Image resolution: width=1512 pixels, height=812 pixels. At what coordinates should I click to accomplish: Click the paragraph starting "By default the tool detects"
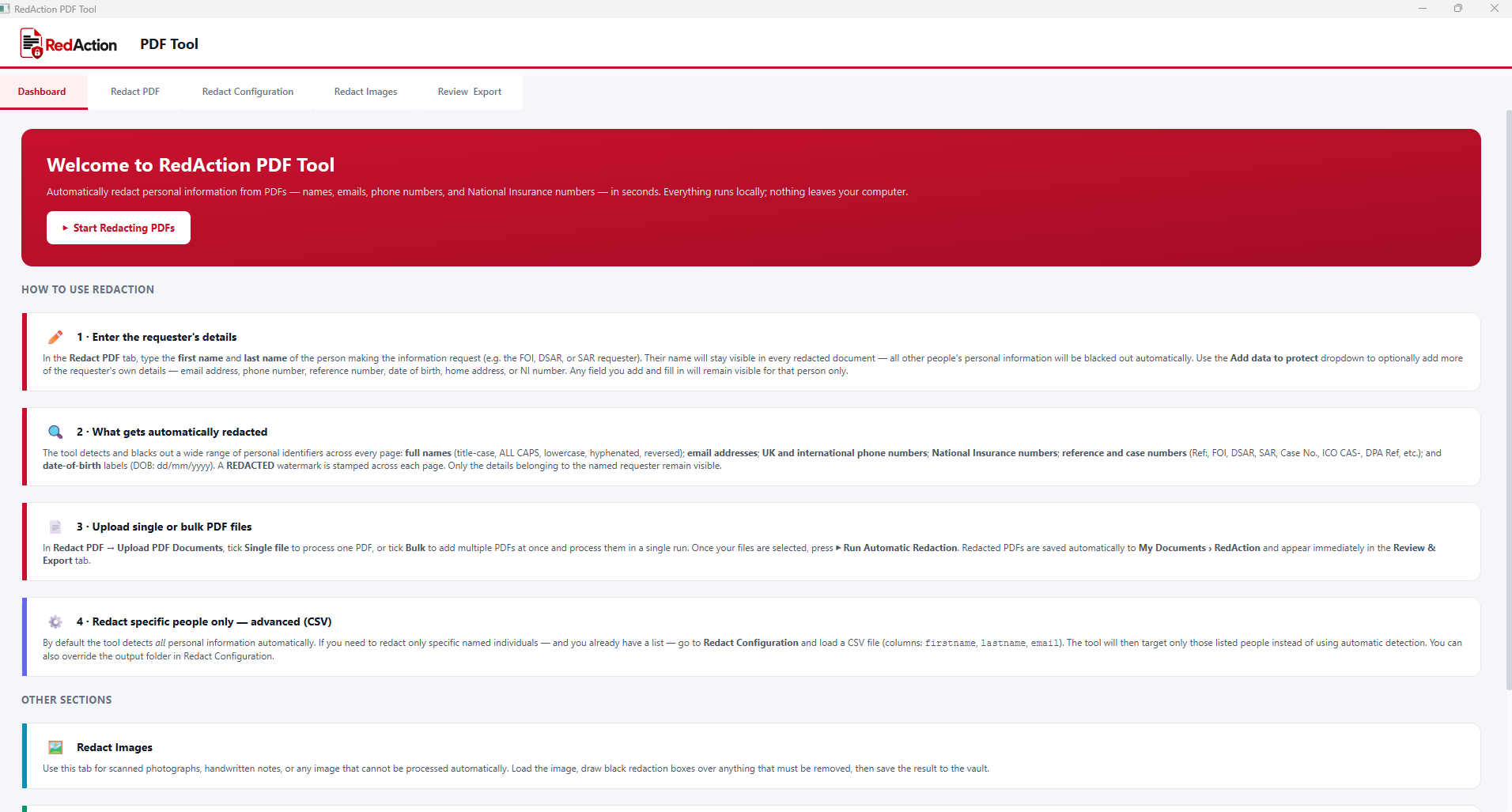pyautogui.click(x=752, y=649)
